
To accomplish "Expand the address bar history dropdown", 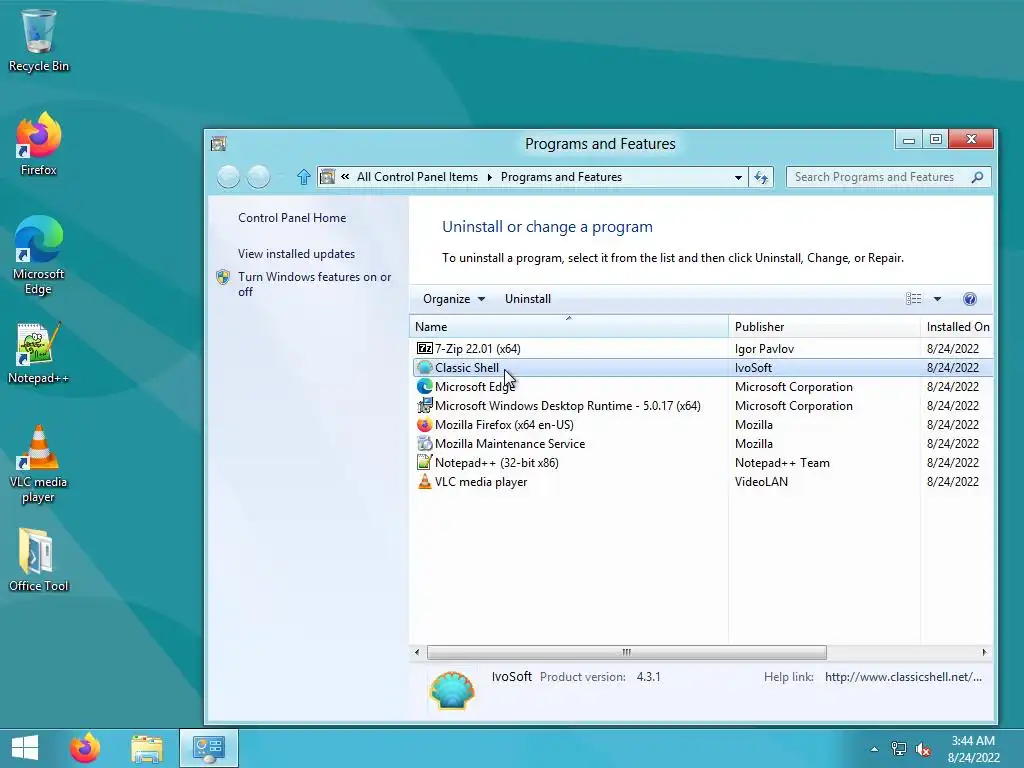I will [738, 177].
